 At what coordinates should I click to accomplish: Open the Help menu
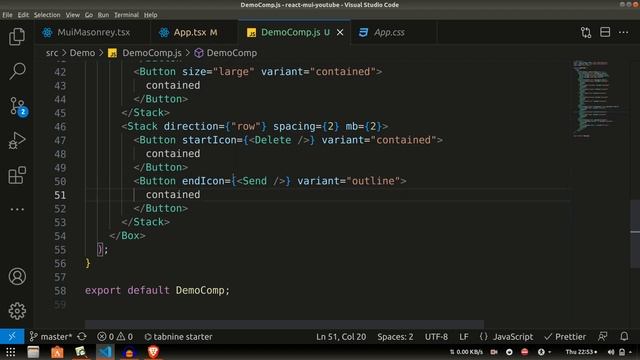[150, 15]
